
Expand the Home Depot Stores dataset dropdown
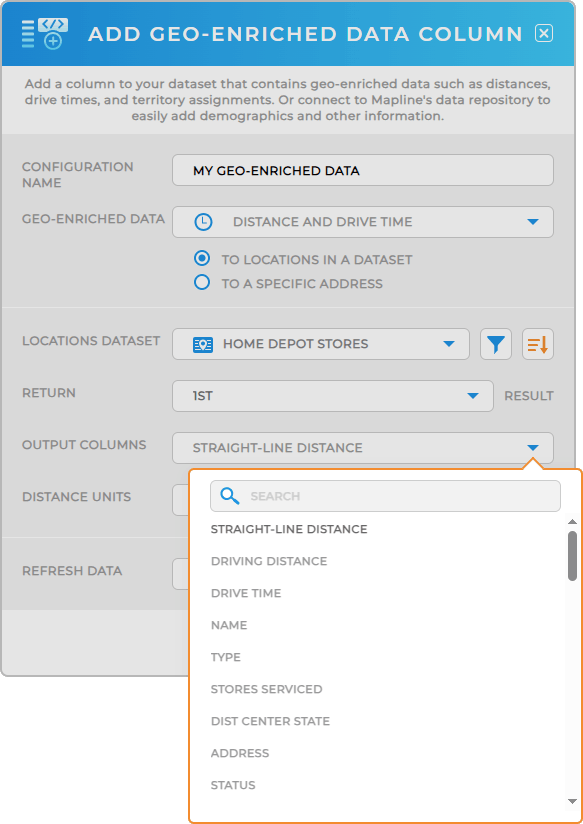(321, 344)
